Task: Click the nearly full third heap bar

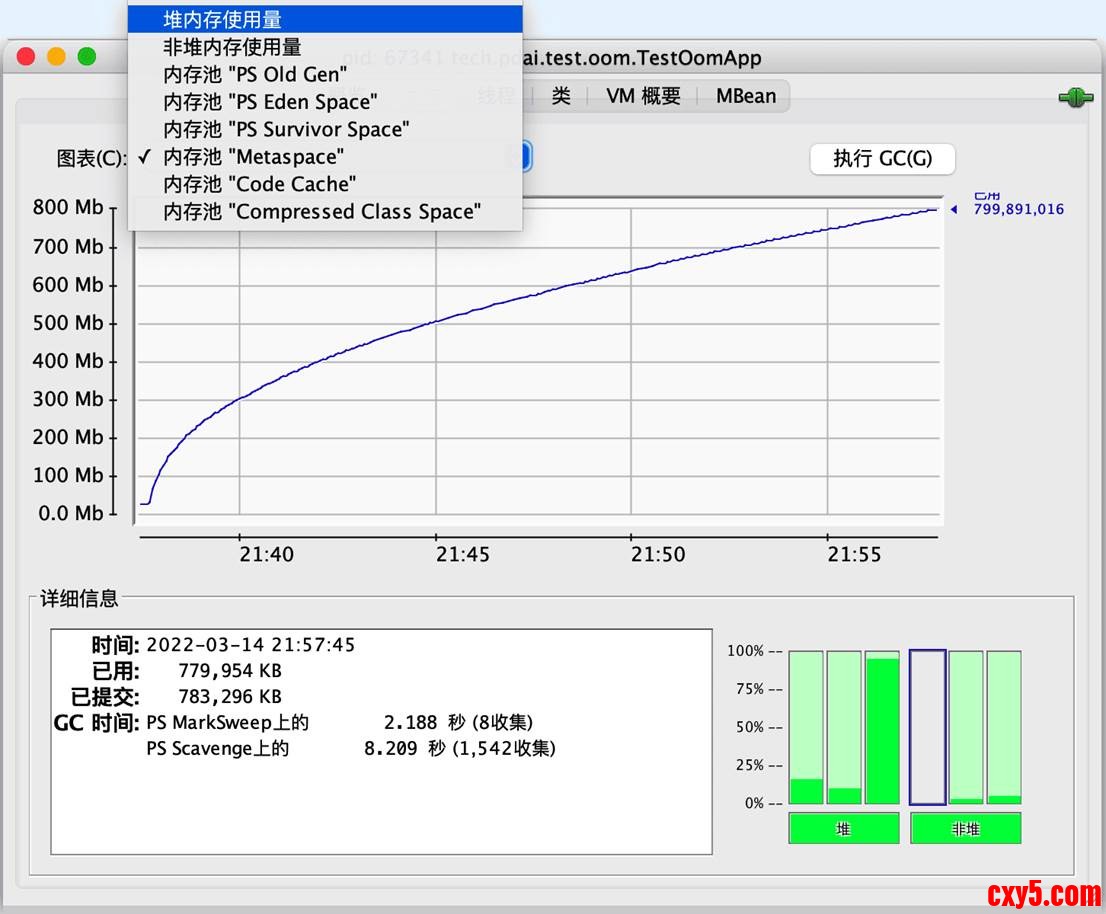Action: pos(881,728)
